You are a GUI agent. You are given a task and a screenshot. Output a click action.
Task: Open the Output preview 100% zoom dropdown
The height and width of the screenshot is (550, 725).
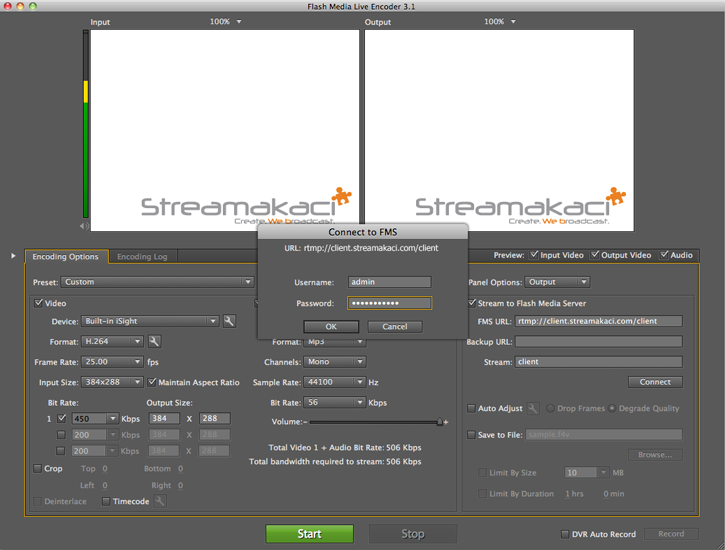[x=500, y=22]
